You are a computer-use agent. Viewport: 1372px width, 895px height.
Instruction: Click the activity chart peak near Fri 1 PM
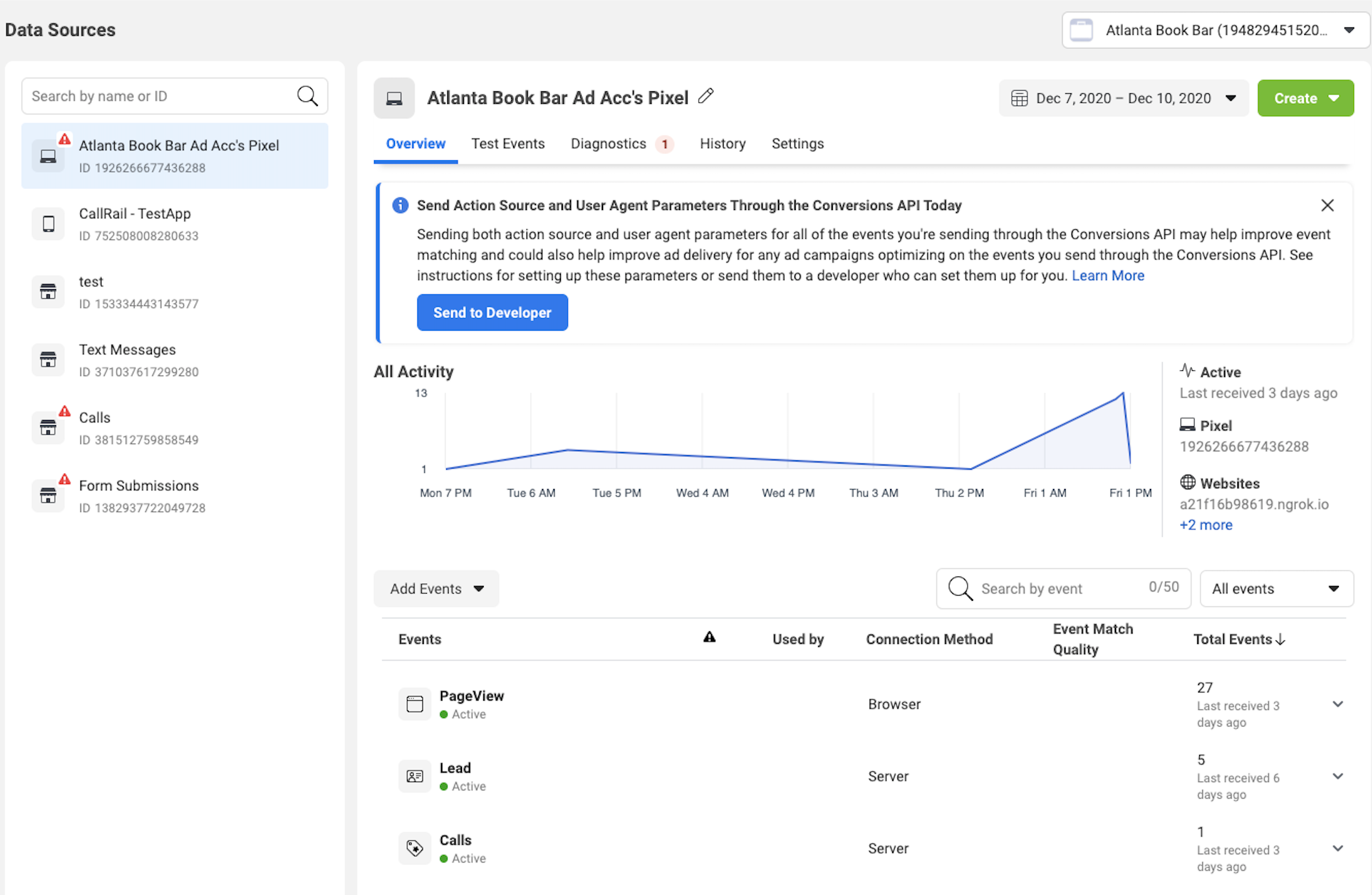[x=1122, y=394]
